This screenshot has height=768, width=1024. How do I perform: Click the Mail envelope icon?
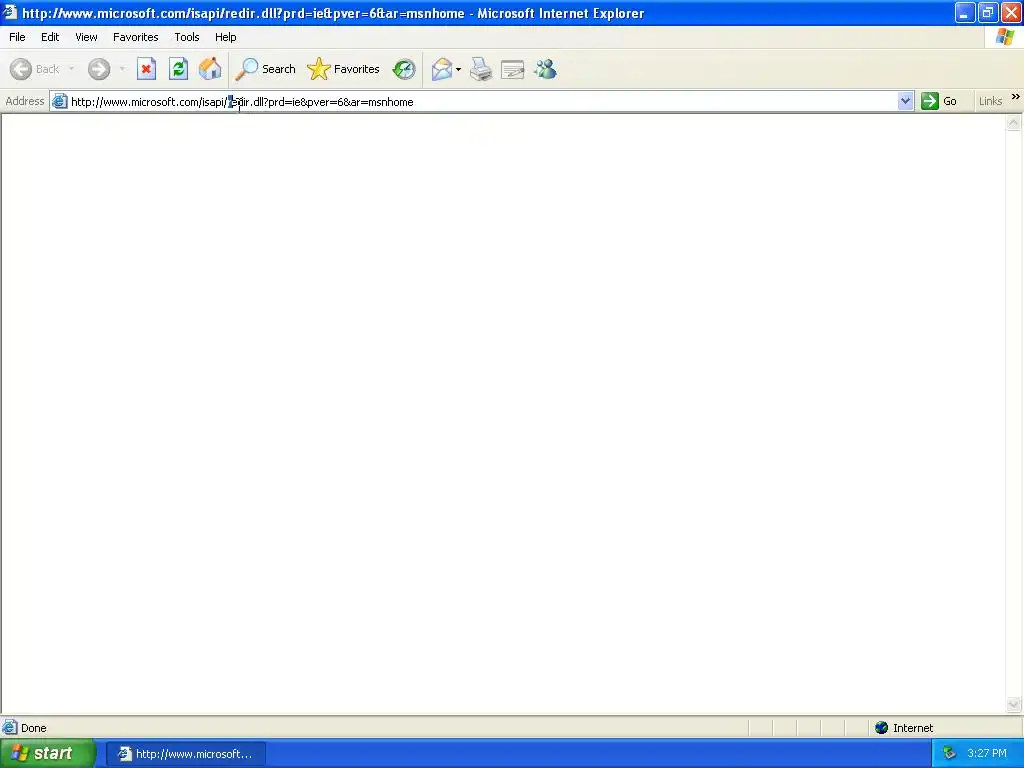tap(441, 69)
